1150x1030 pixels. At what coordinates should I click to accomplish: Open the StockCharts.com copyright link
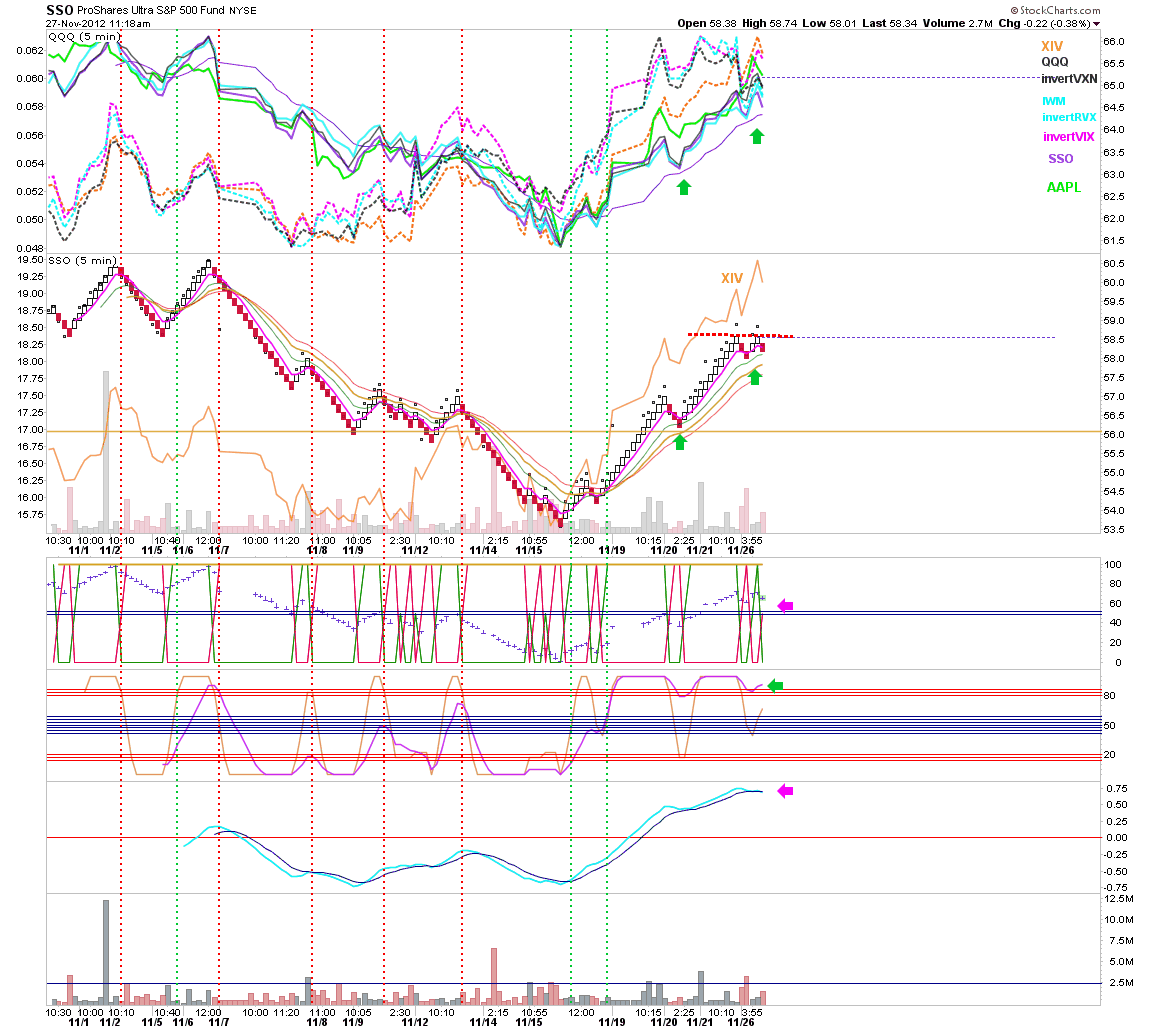point(1055,10)
